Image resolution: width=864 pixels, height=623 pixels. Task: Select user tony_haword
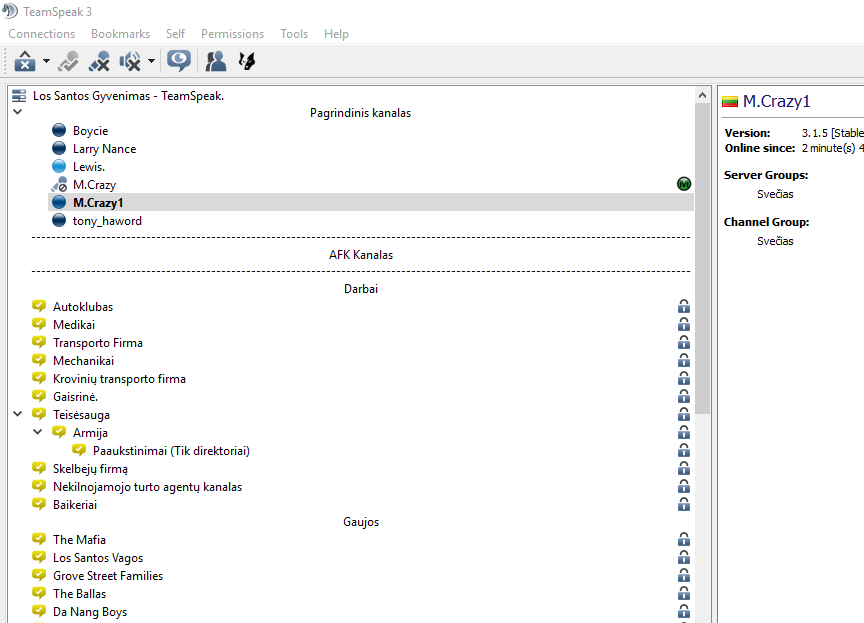click(107, 221)
